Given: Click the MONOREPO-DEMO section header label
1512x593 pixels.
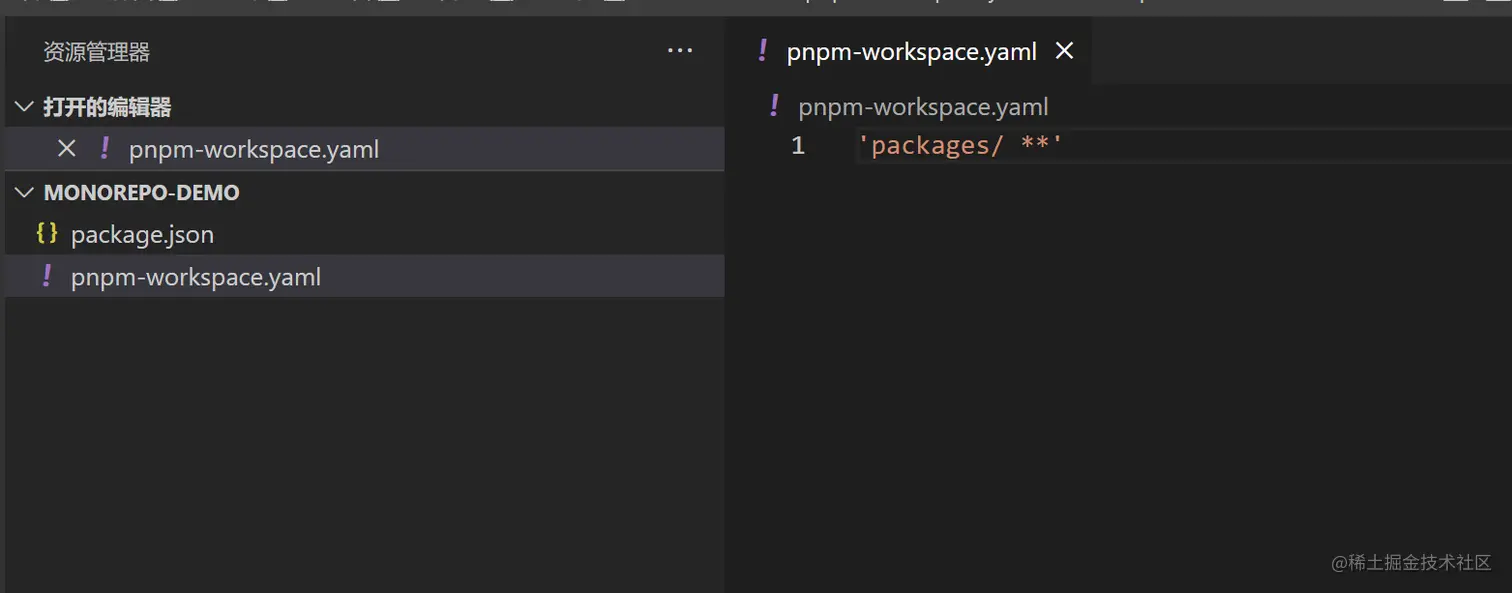Looking at the screenshot, I should 142,192.
